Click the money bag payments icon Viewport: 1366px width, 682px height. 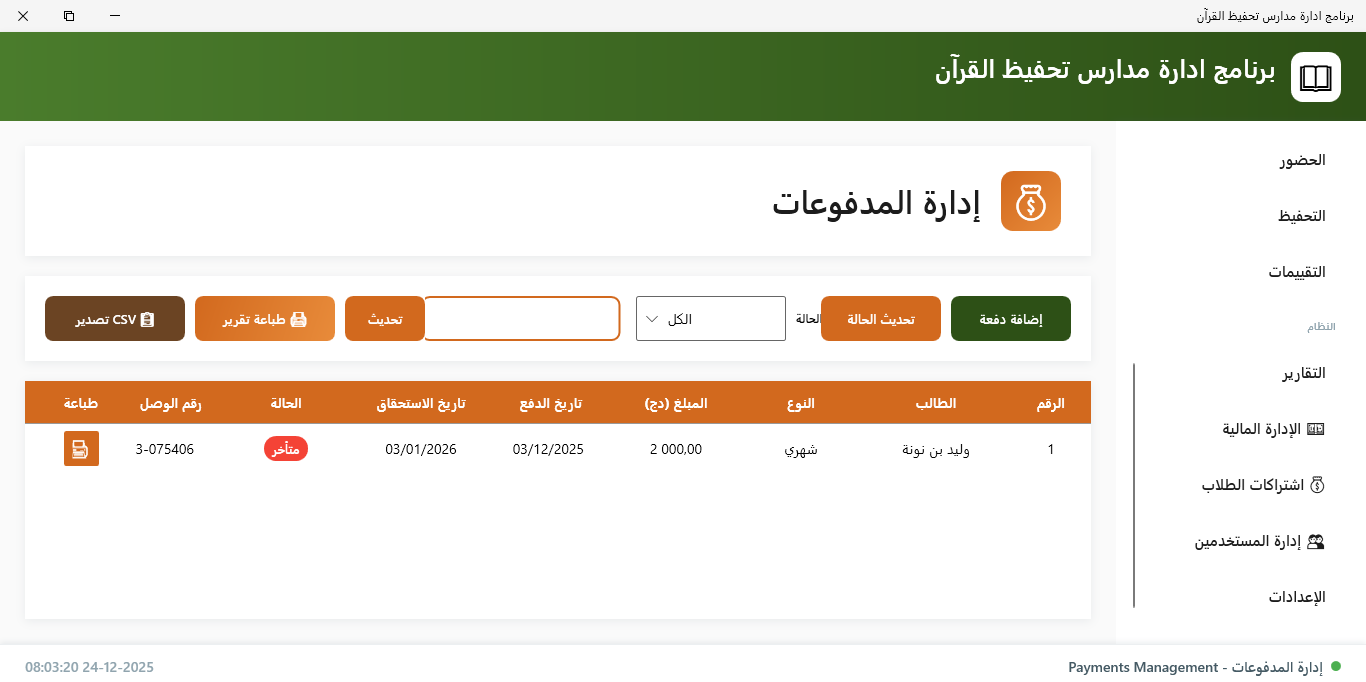pos(1031,201)
